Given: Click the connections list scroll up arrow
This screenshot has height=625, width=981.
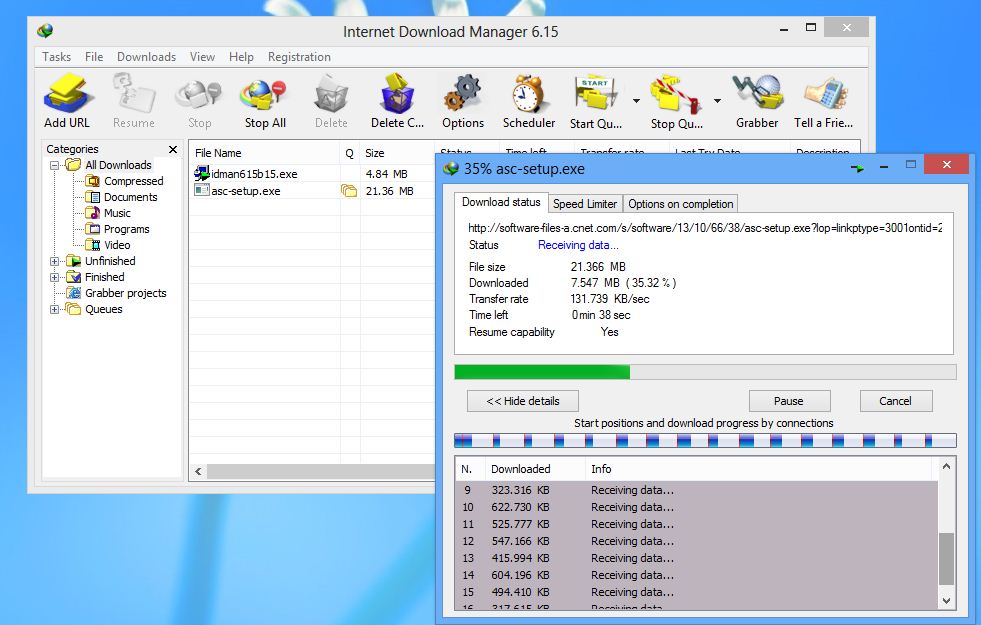Looking at the screenshot, I should tap(947, 467).
